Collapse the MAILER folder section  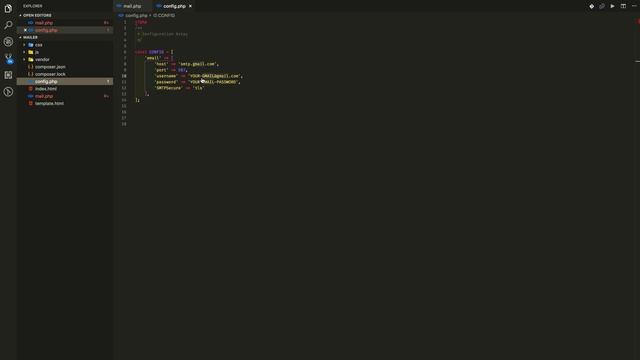[x=30, y=38]
